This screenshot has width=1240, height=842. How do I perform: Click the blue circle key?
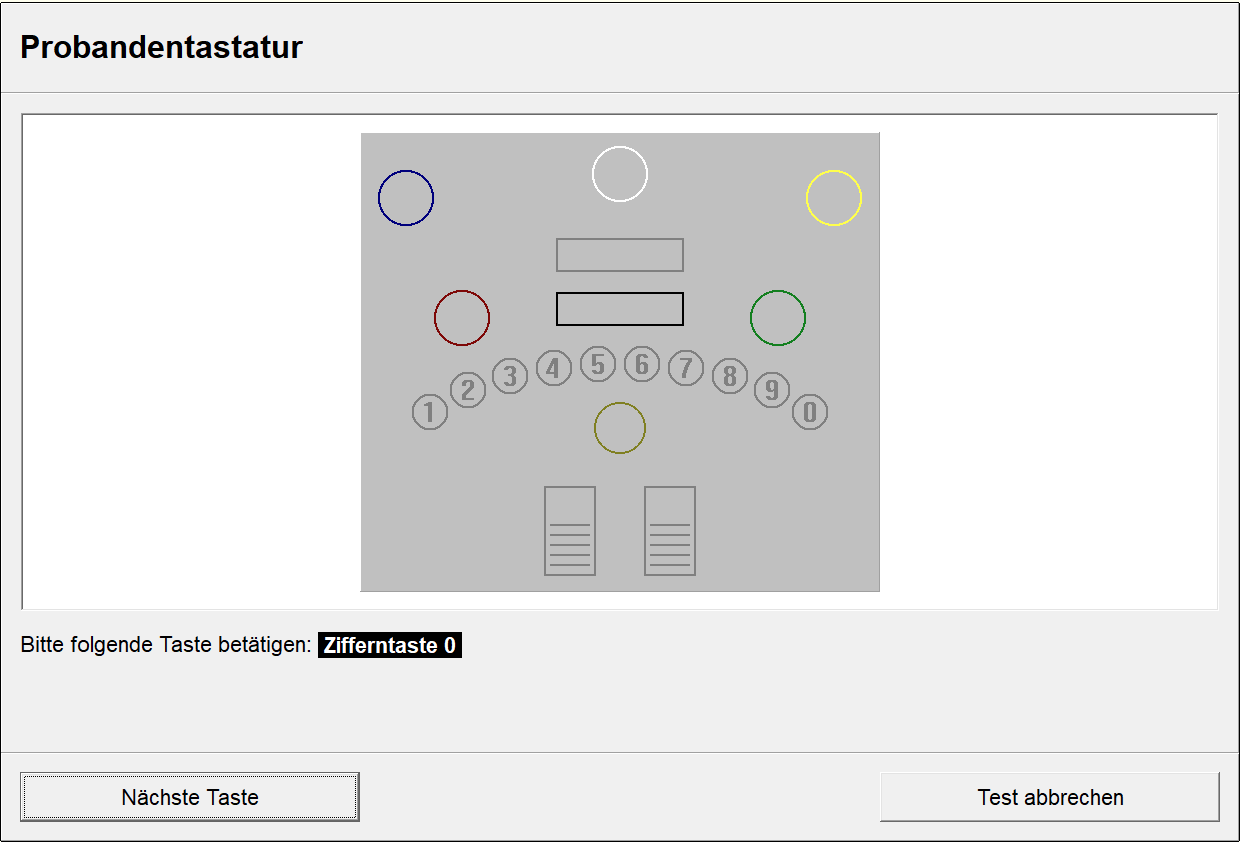[x=406, y=198]
